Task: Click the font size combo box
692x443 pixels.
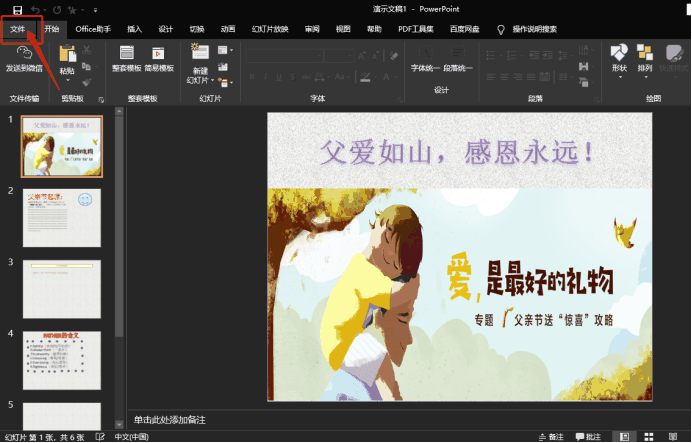Action: (338, 56)
